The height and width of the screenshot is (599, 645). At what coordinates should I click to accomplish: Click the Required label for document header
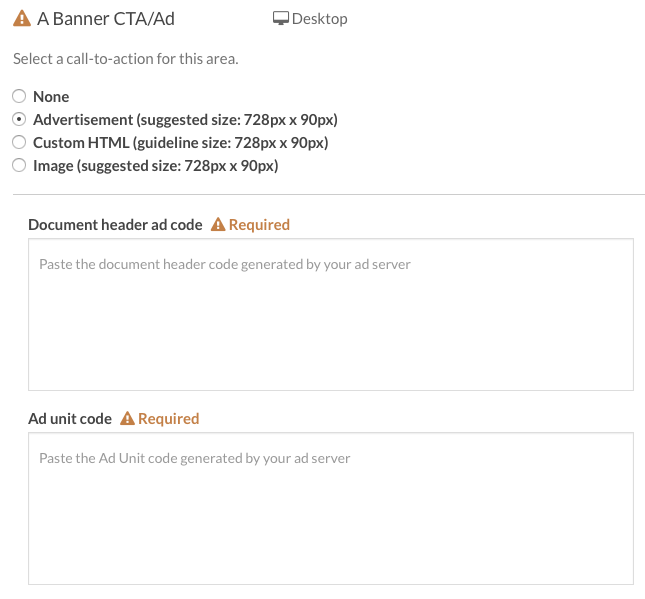(259, 225)
